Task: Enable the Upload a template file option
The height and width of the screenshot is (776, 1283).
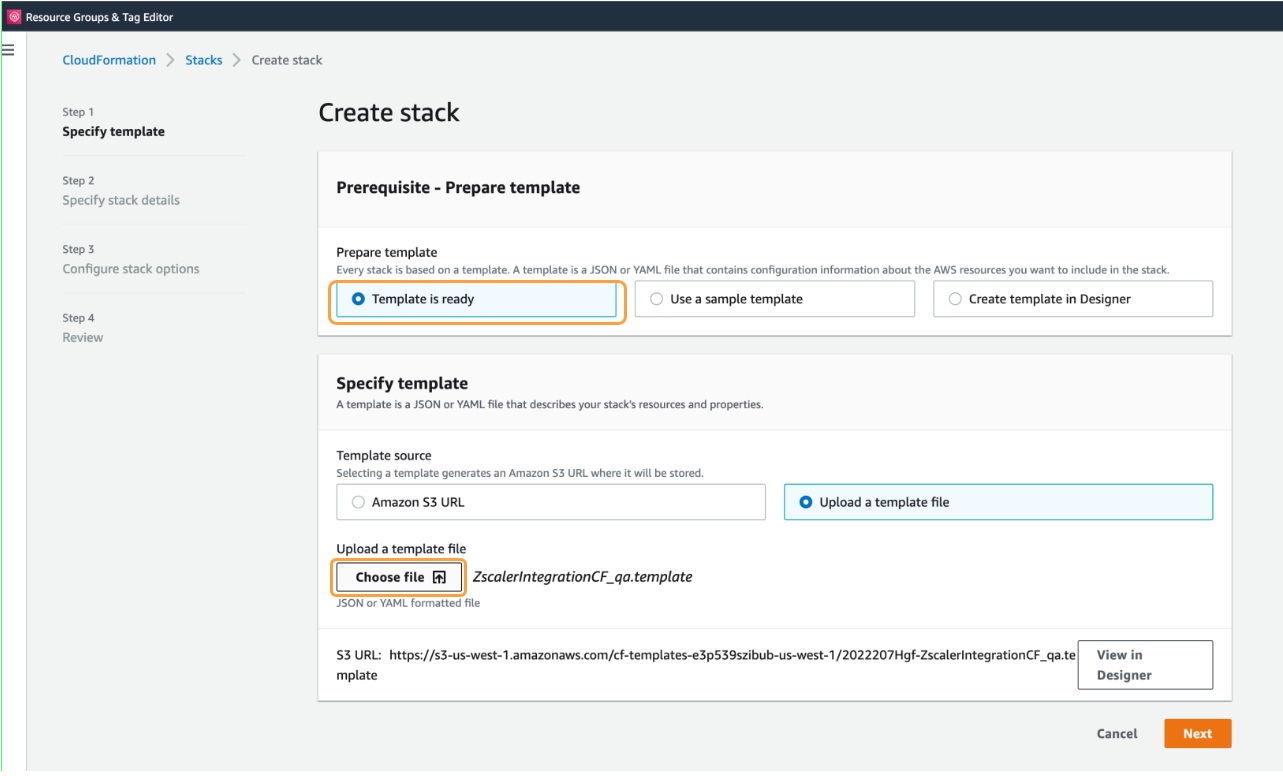Action: click(x=806, y=502)
